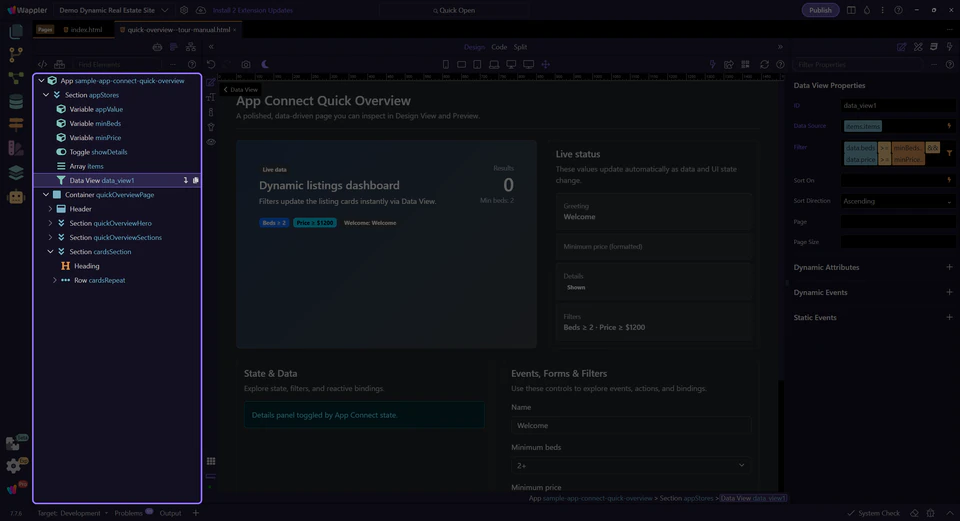Collapse the Section appStores node
This screenshot has width=960, height=521.
click(46, 95)
